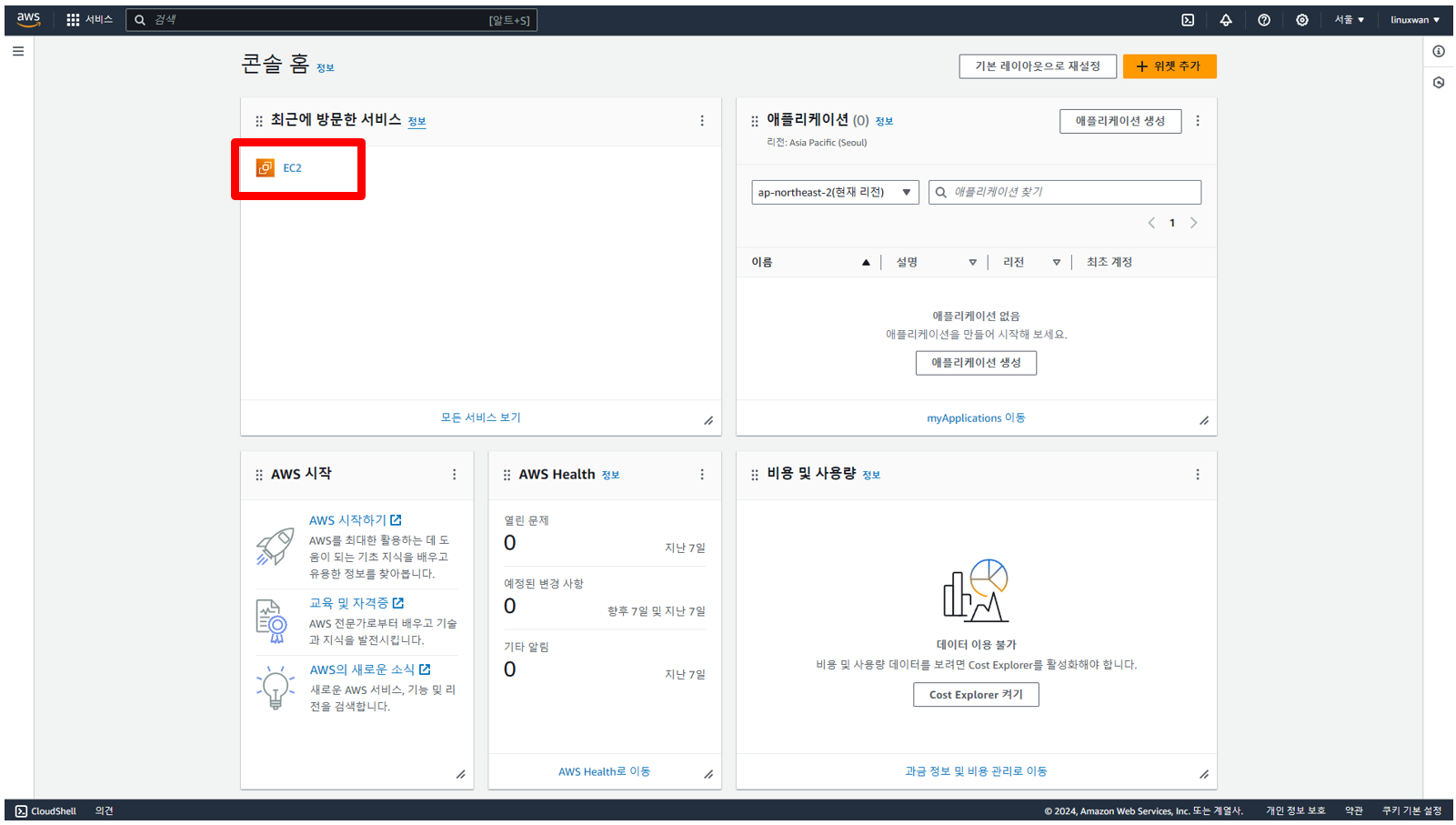The width and height of the screenshot is (1456, 825).
Task: Click 기본 레이아웃으로 재설정 button
Action: point(1038,66)
